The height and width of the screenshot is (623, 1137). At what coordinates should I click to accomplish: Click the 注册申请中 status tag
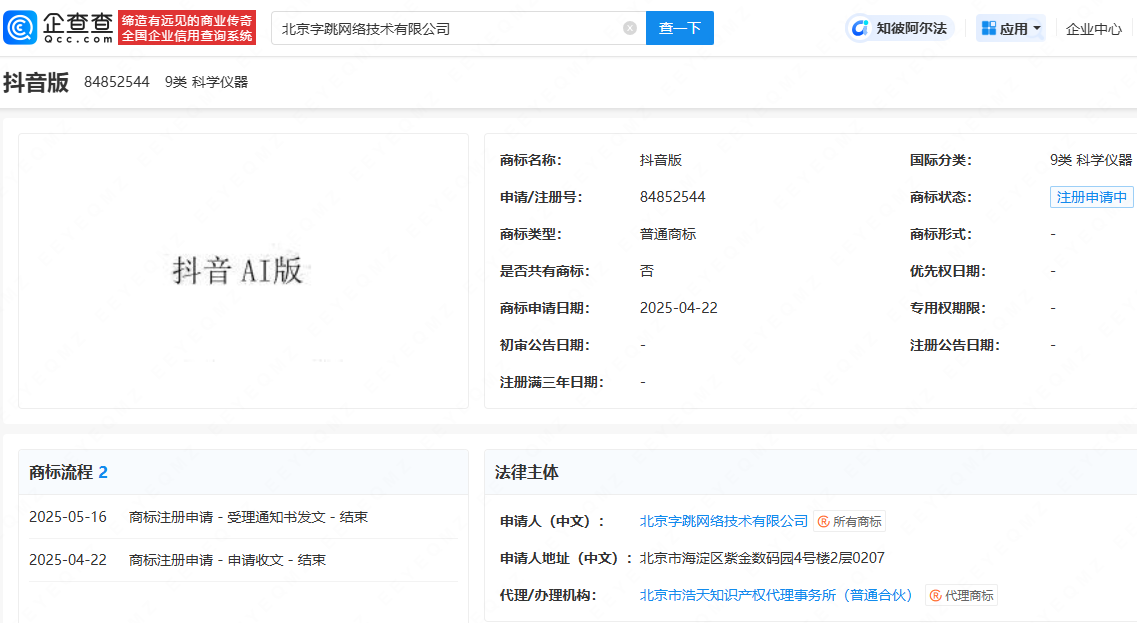[1091, 197]
